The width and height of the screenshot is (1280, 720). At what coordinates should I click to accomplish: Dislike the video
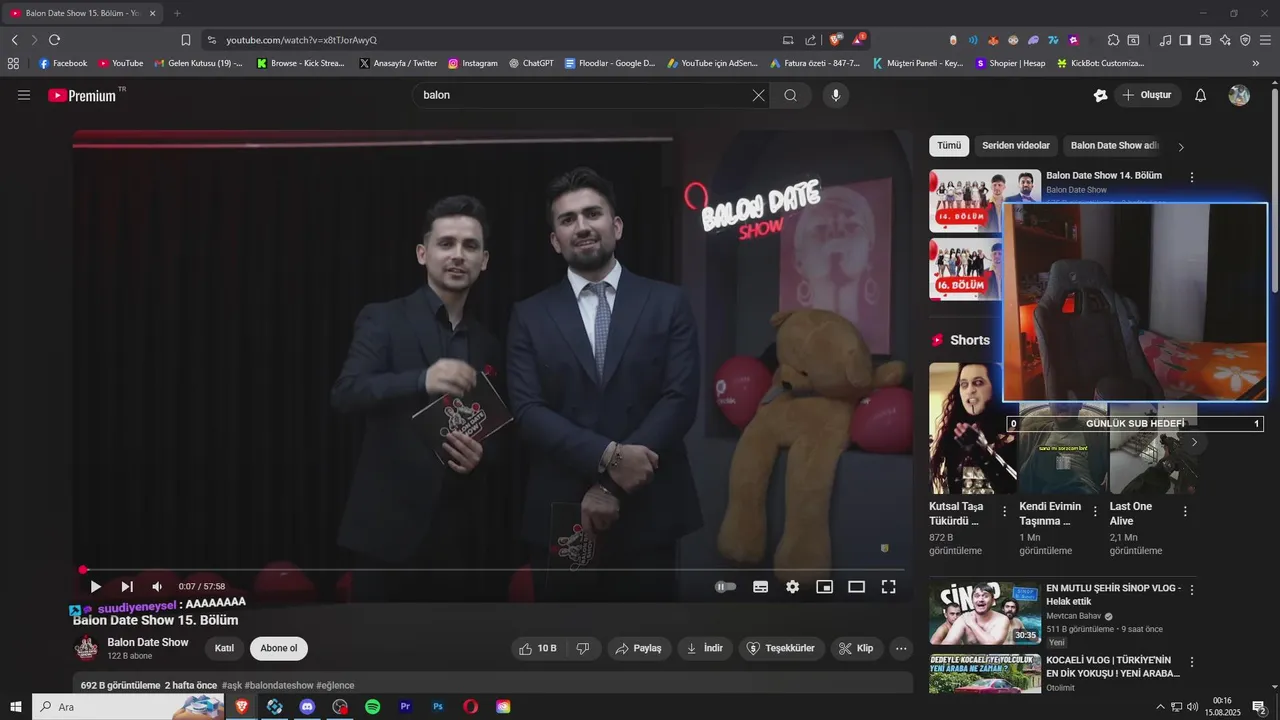pos(583,648)
